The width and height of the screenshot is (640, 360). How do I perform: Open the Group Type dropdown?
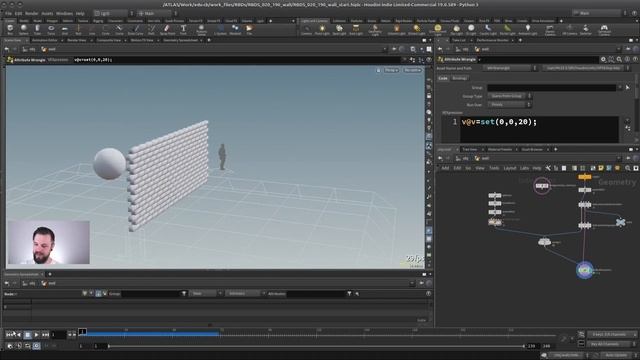point(509,96)
